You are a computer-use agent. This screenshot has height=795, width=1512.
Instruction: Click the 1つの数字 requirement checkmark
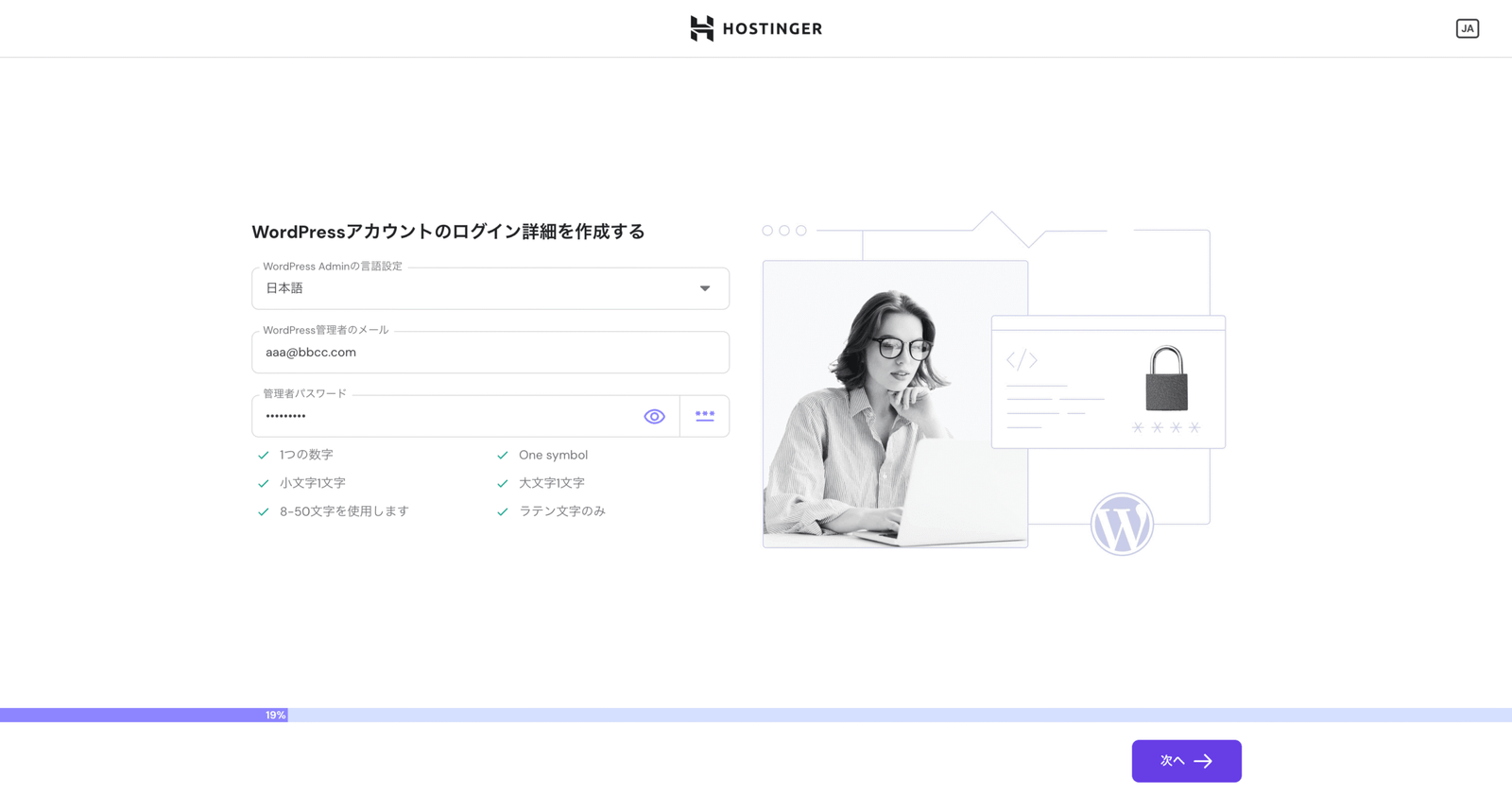click(264, 455)
